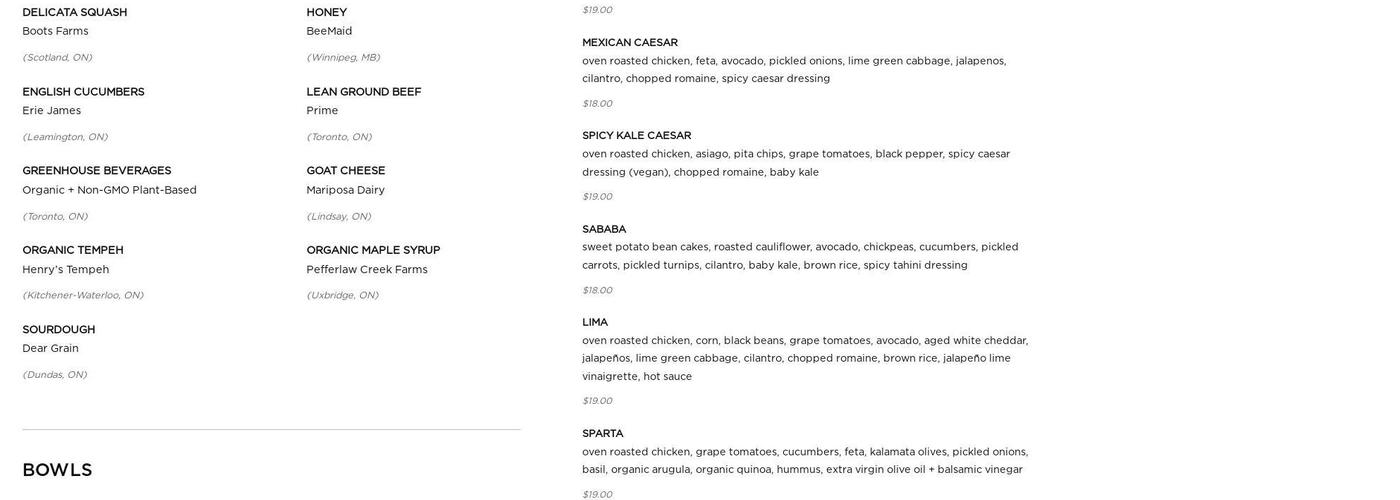1400x500 pixels.
Task: Click the MEXICAN CAESAR menu item heading
Action: (x=630, y=43)
